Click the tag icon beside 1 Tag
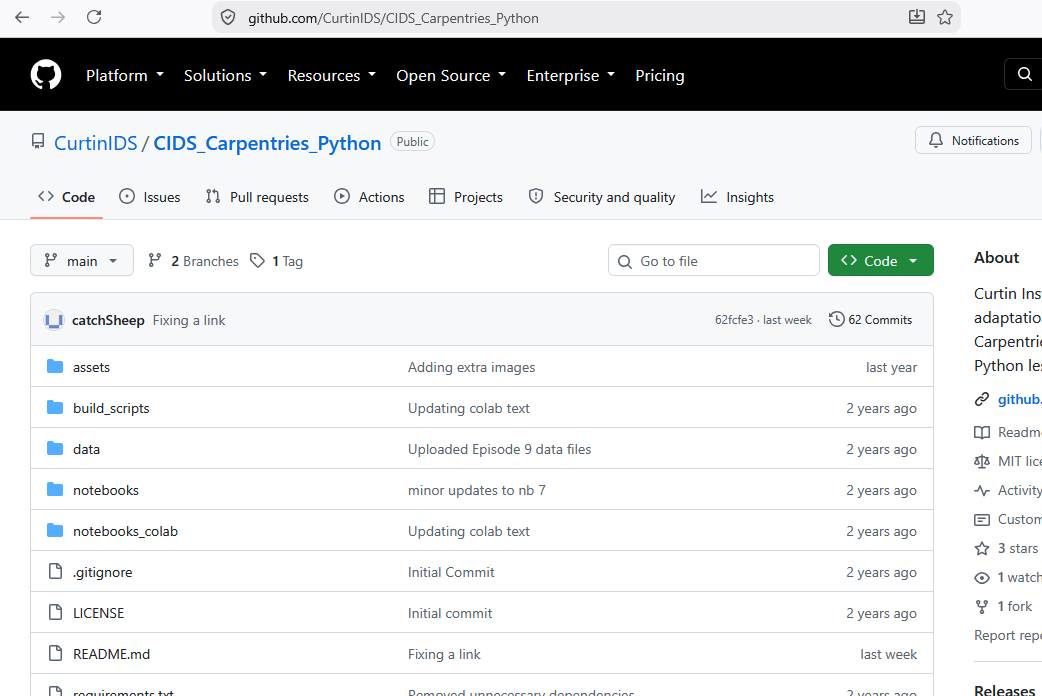The height and width of the screenshot is (696, 1042). coord(257,261)
